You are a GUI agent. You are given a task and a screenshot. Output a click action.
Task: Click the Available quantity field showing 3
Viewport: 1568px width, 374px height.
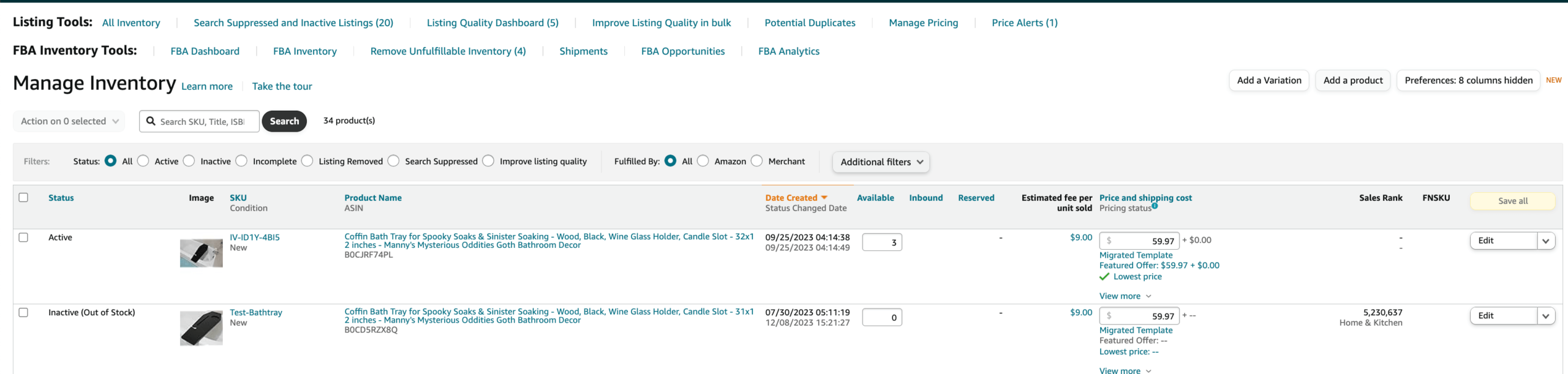pyautogui.click(x=882, y=242)
